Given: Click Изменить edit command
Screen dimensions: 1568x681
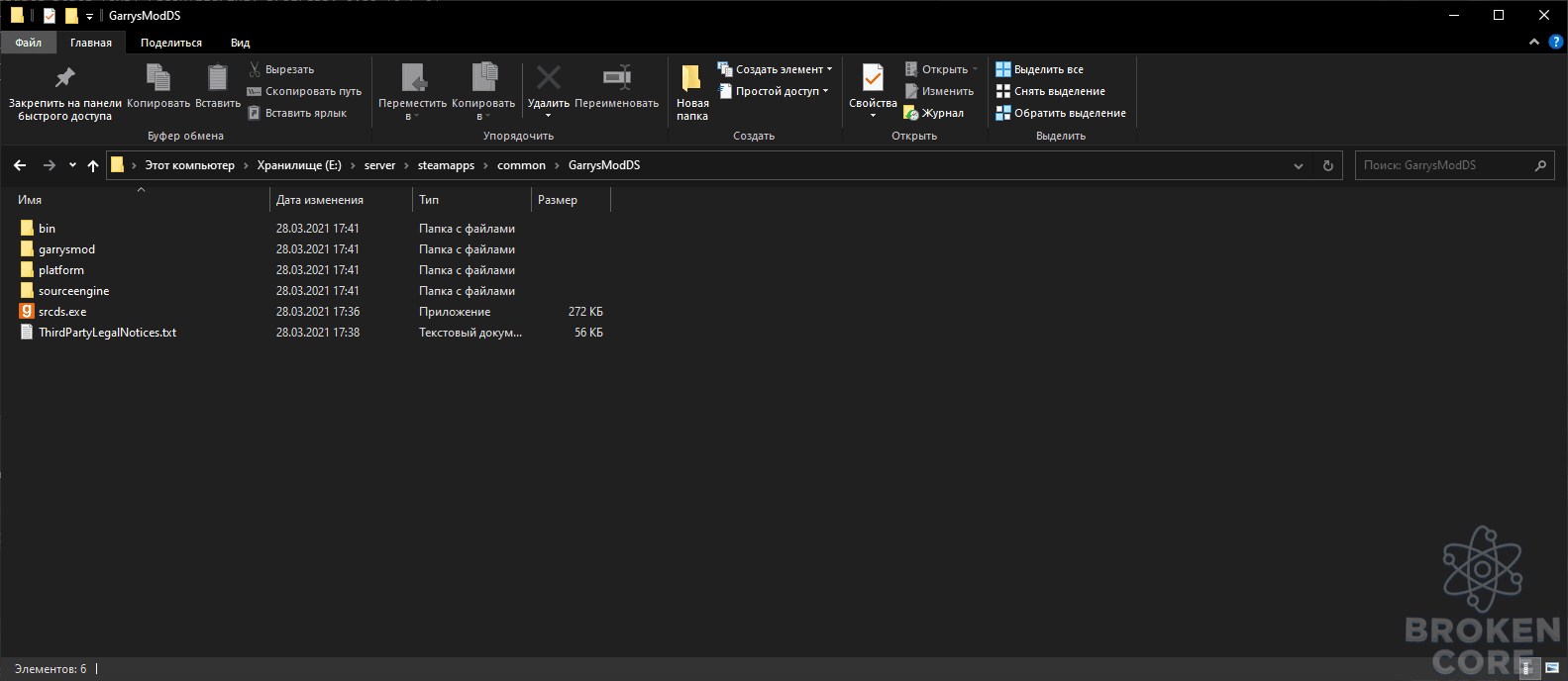Looking at the screenshot, I should [x=939, y=91].
